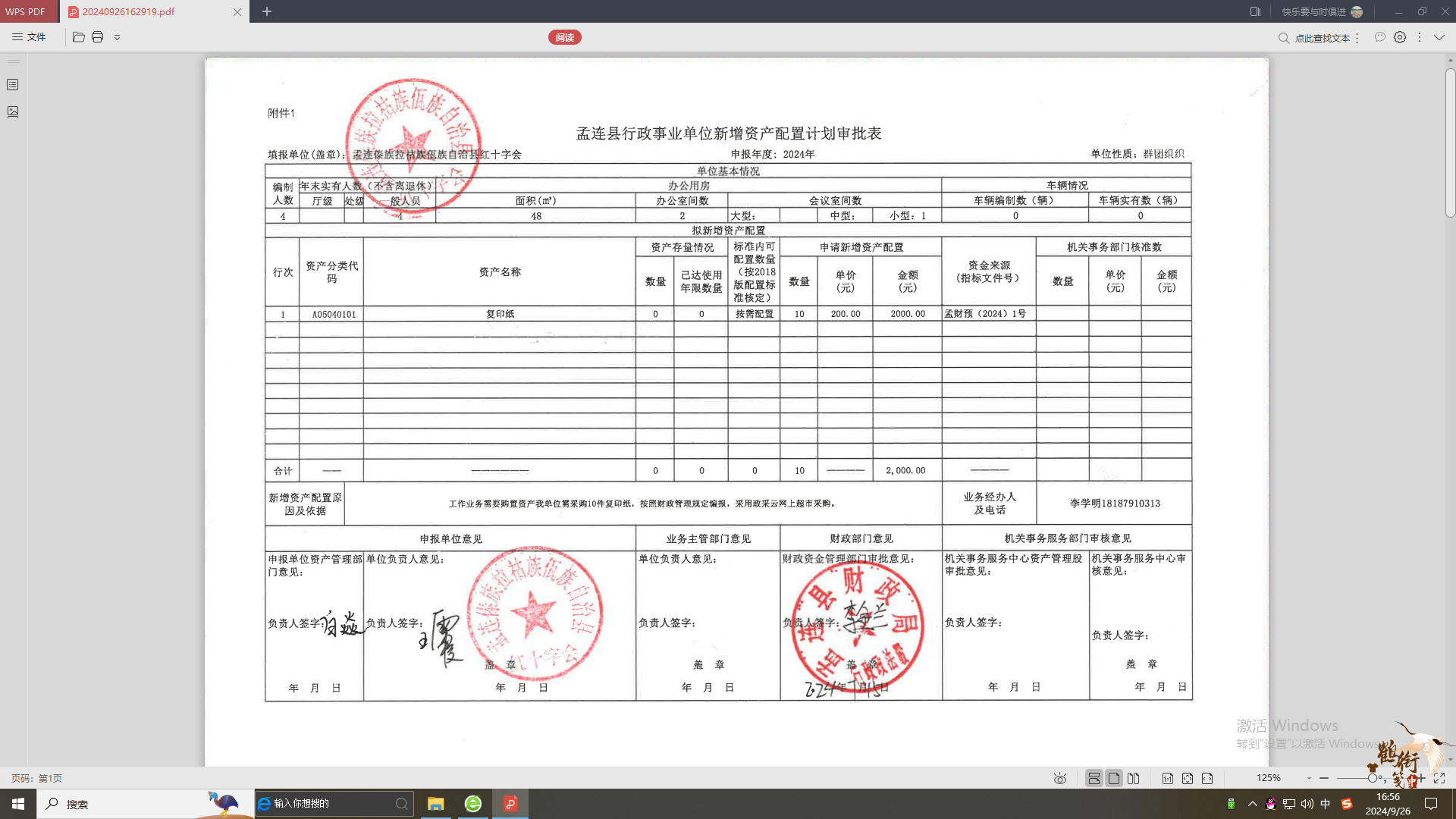Set zoom to actual size 1:1
This screenshot has height=819, width=1456.
1168,778
